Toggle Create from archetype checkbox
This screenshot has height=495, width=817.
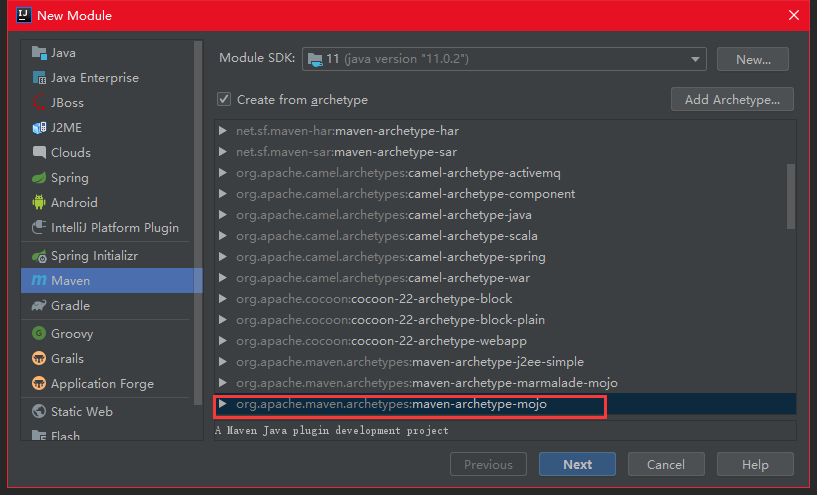coord(224,99)
